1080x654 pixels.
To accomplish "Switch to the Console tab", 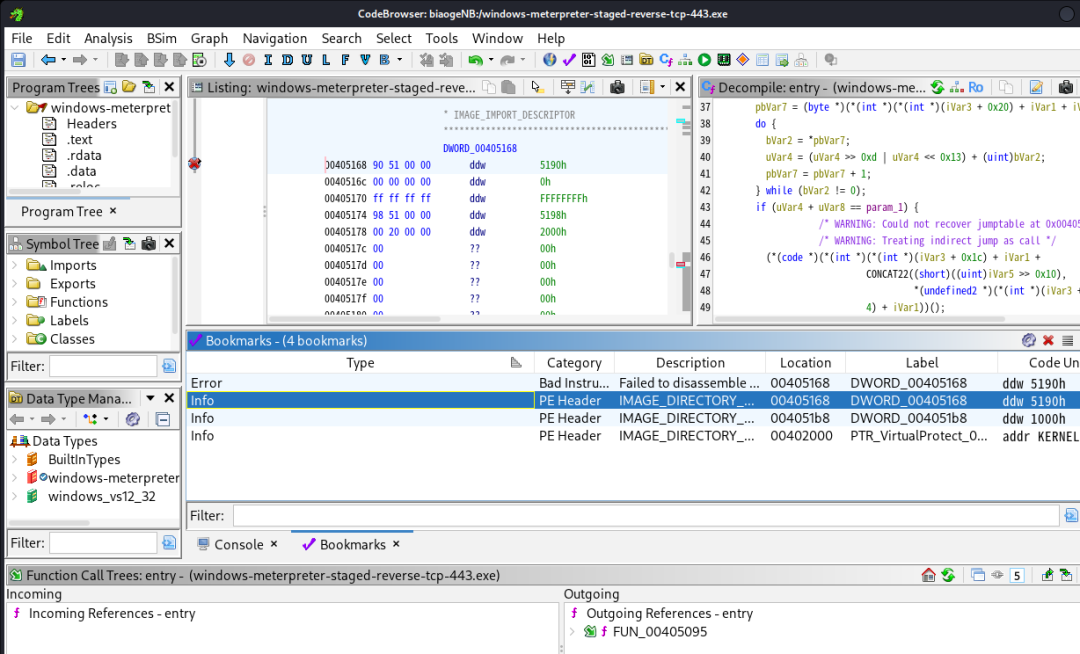I will (238, 544).
